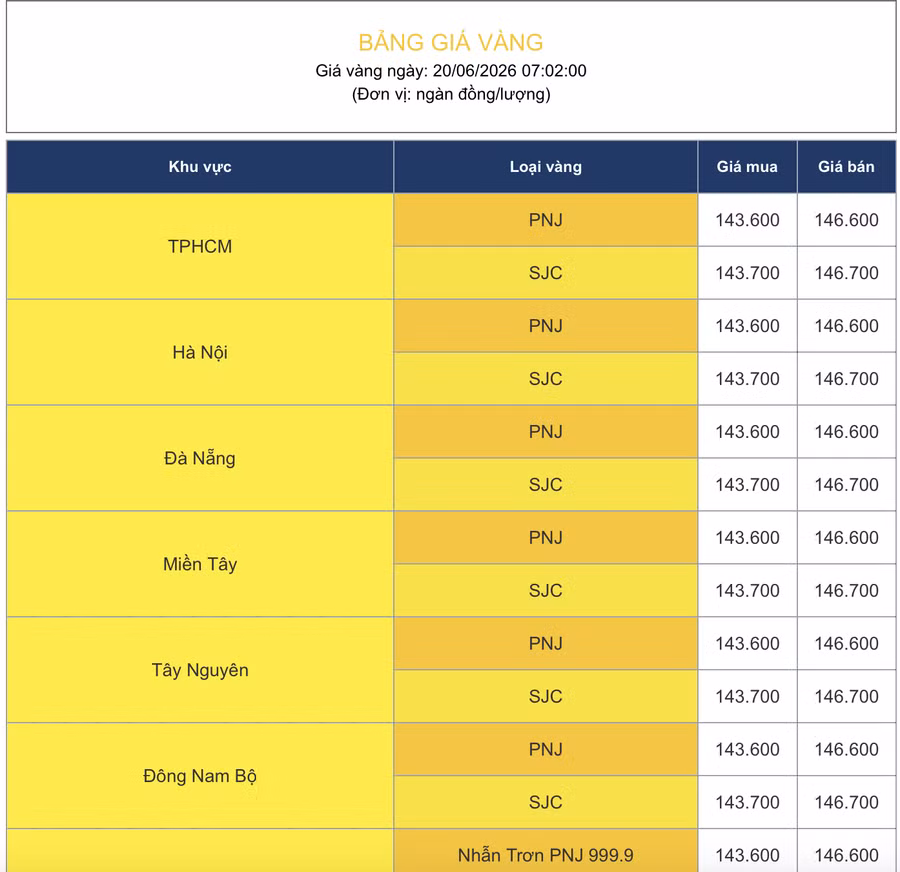
Task: Click buy price 143.600 for TPHCM PNJ
Action: point(747,220)
